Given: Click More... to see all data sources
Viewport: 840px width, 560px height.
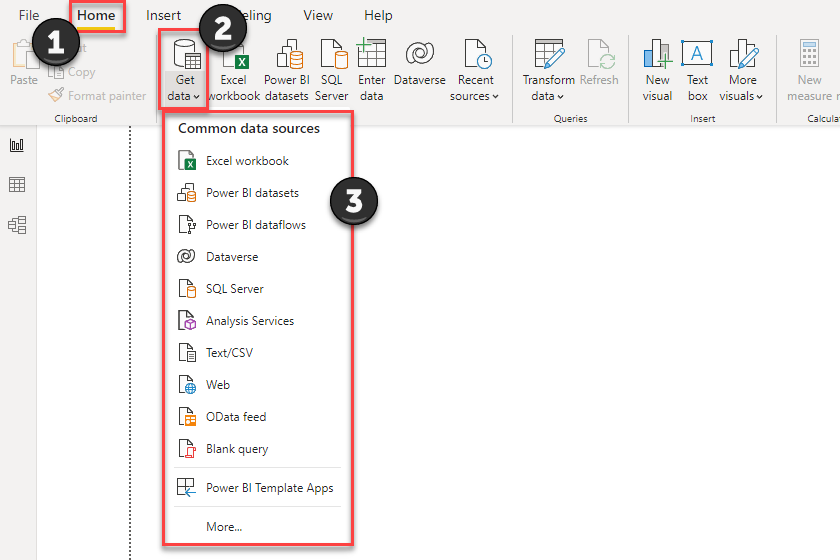Looking at the screenshot, I should 258,527.
